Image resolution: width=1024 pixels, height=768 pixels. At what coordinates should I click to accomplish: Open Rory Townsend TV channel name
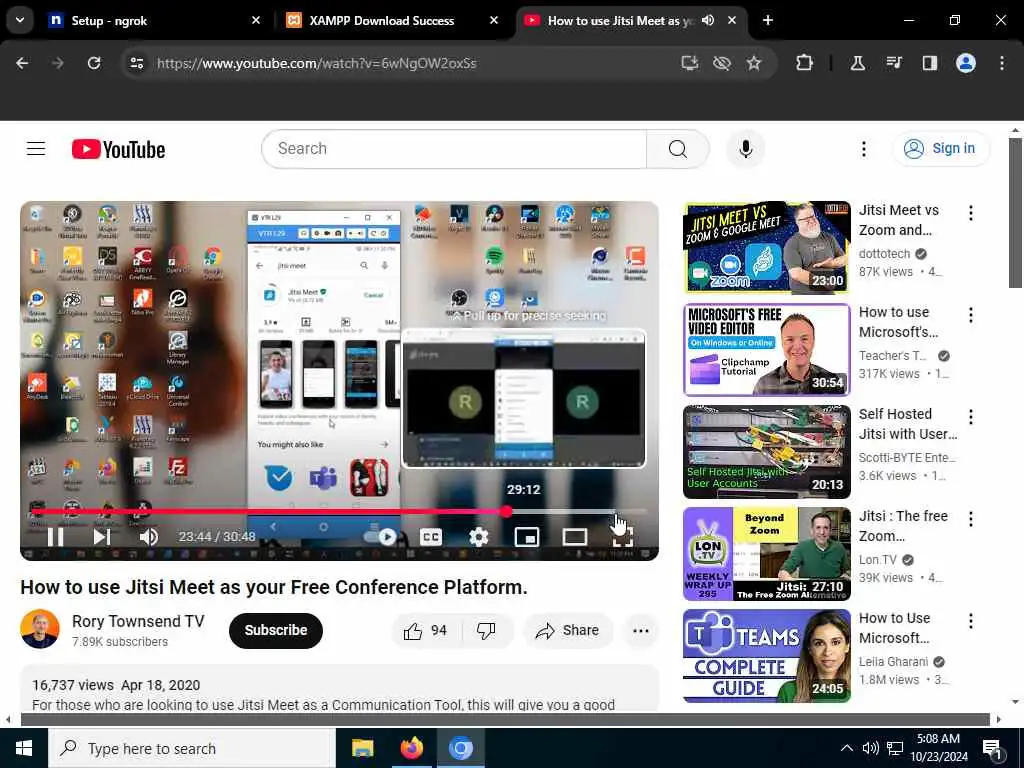138,621
